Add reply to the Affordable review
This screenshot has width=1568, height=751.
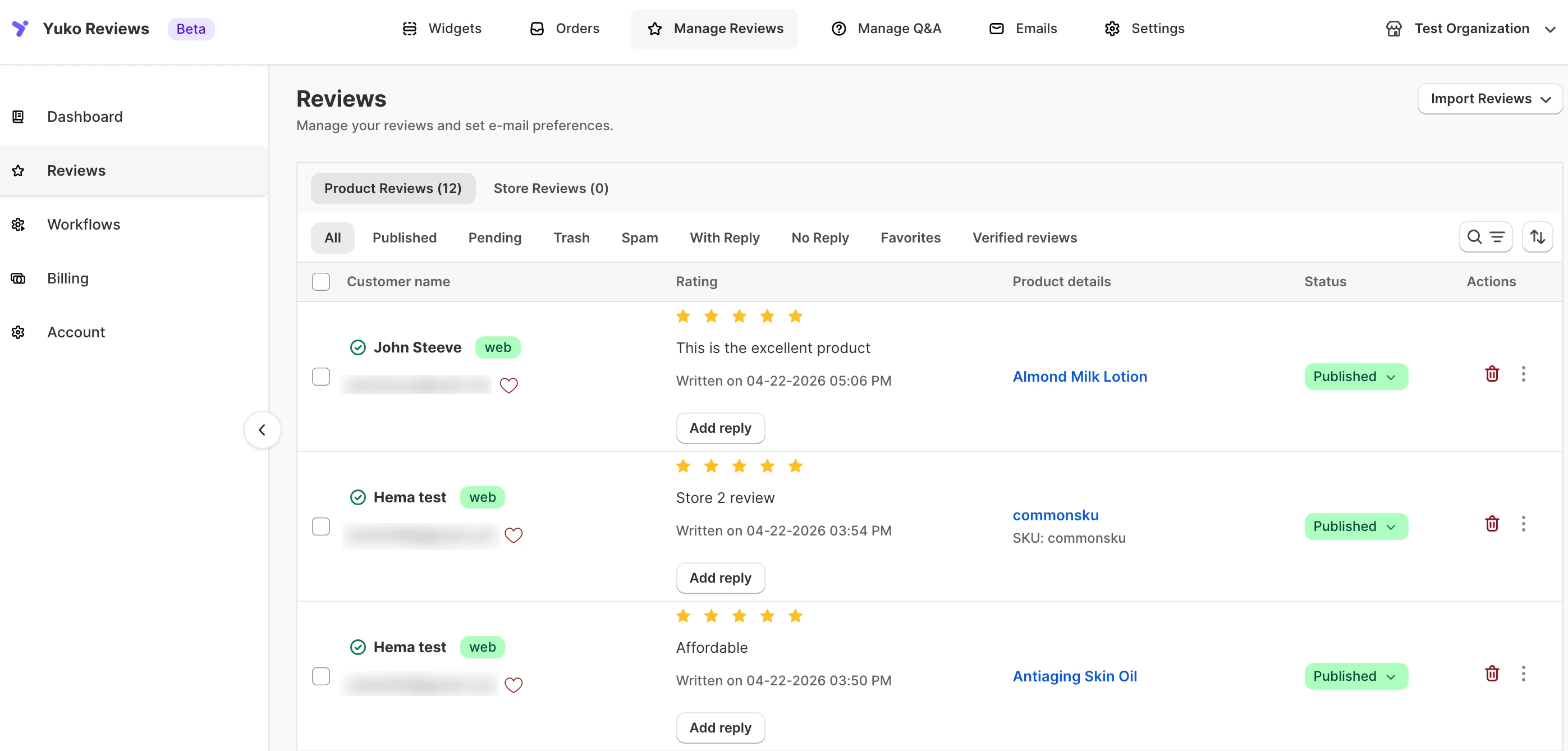[720, 727]
